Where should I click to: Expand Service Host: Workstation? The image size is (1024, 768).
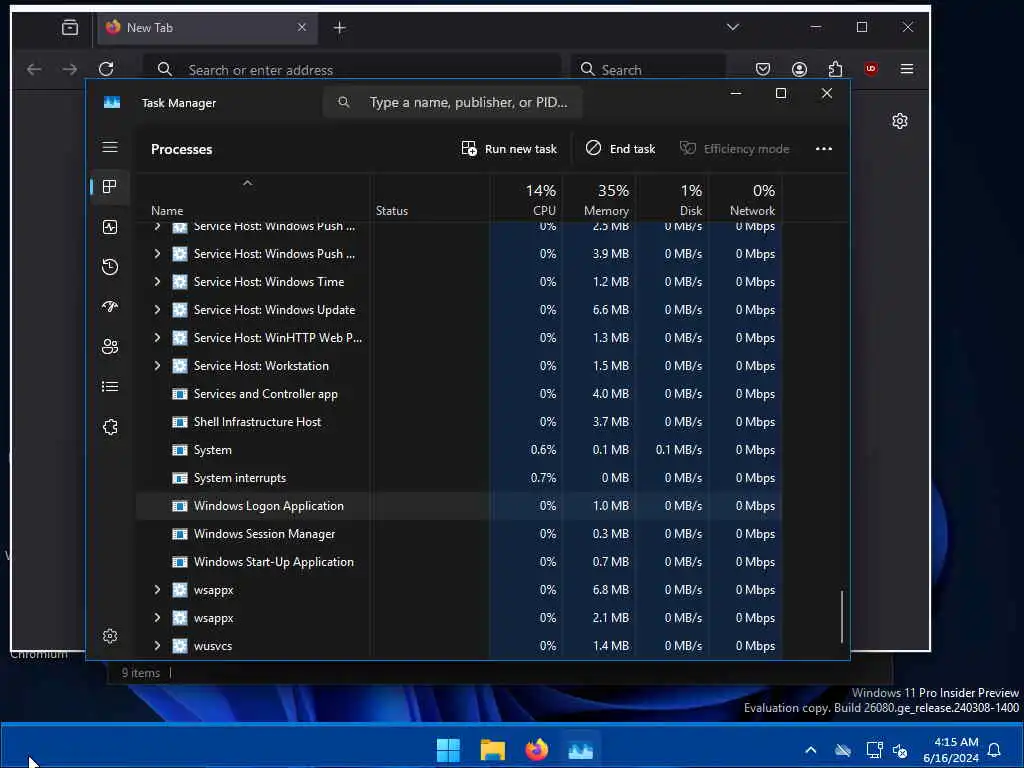(x=157, y=366)
